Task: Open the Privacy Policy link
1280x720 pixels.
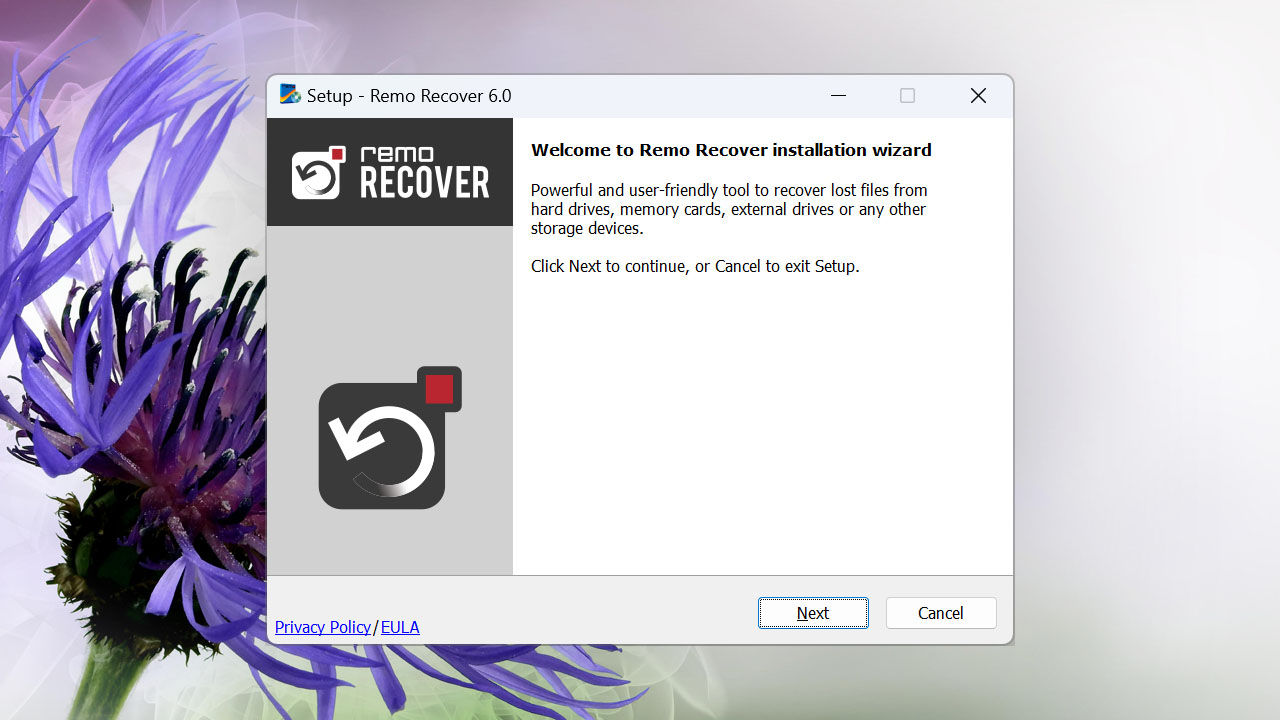Action: pos(323,627)
